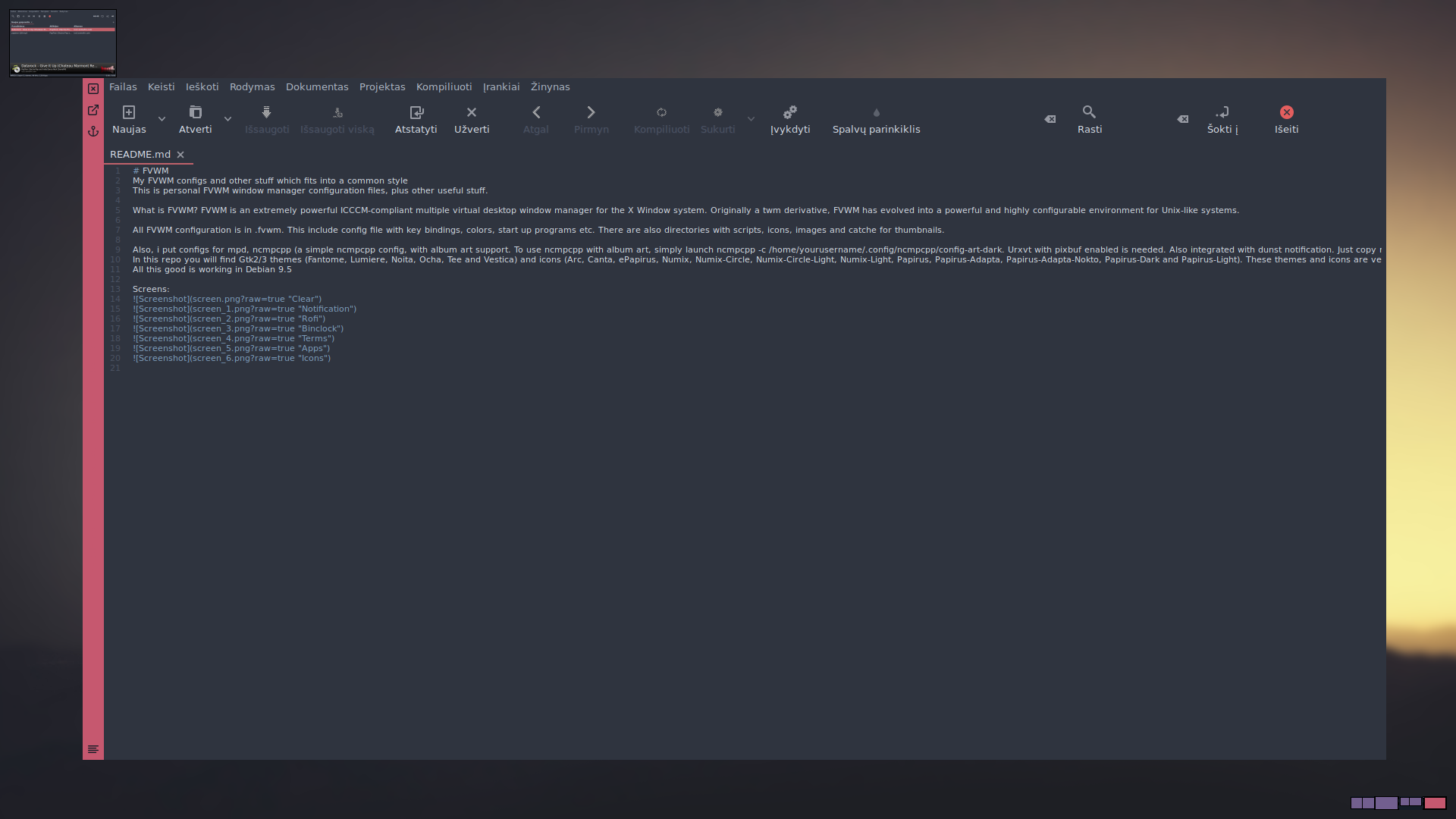Close the README.md tab
The image size is (1456, 819).
pyautogui.click(x=180, y=155)
